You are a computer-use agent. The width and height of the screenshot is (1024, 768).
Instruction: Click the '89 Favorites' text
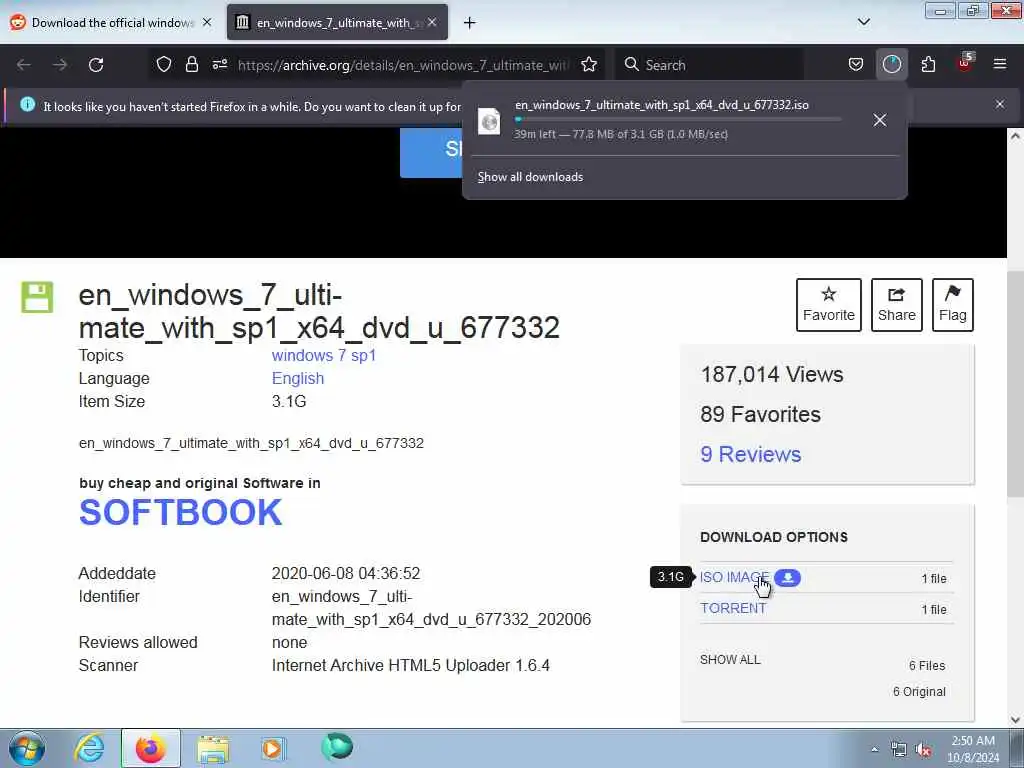760,414
